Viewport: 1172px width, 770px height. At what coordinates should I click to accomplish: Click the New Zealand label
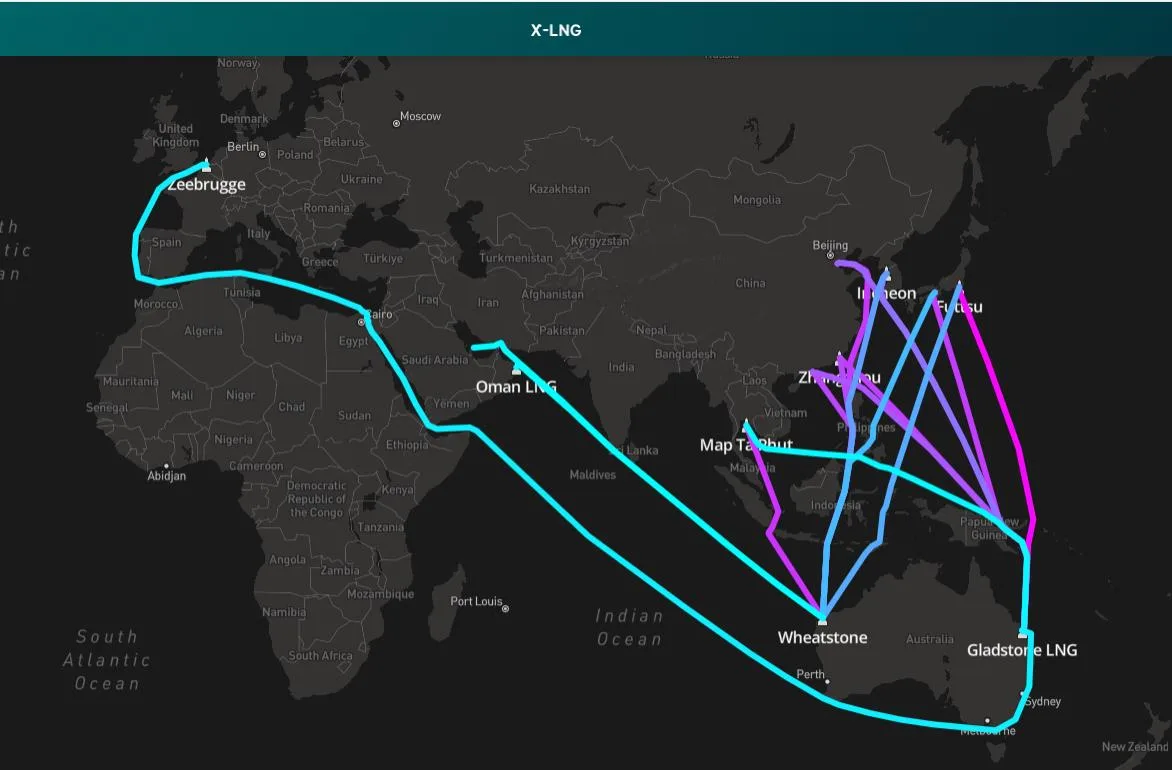point(1135,746)
